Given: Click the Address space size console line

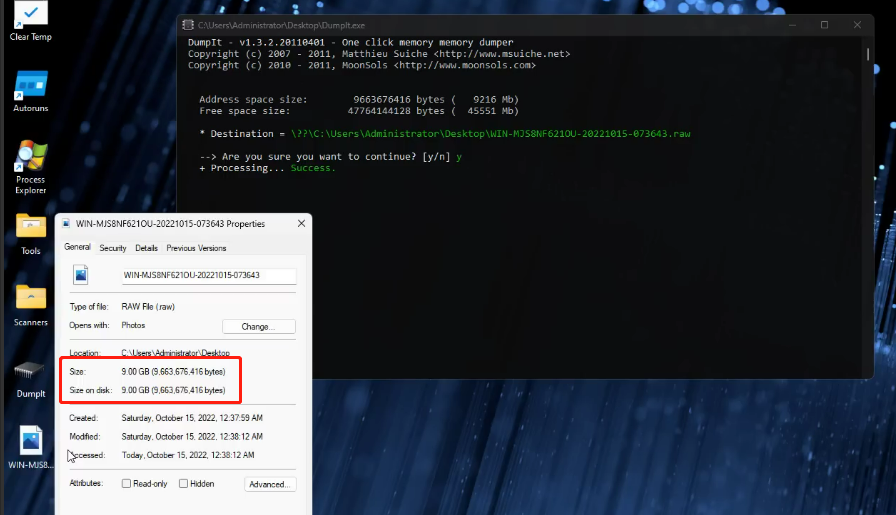Looking at the screenshot, I should pyautogui.click(x=359, y=99).
